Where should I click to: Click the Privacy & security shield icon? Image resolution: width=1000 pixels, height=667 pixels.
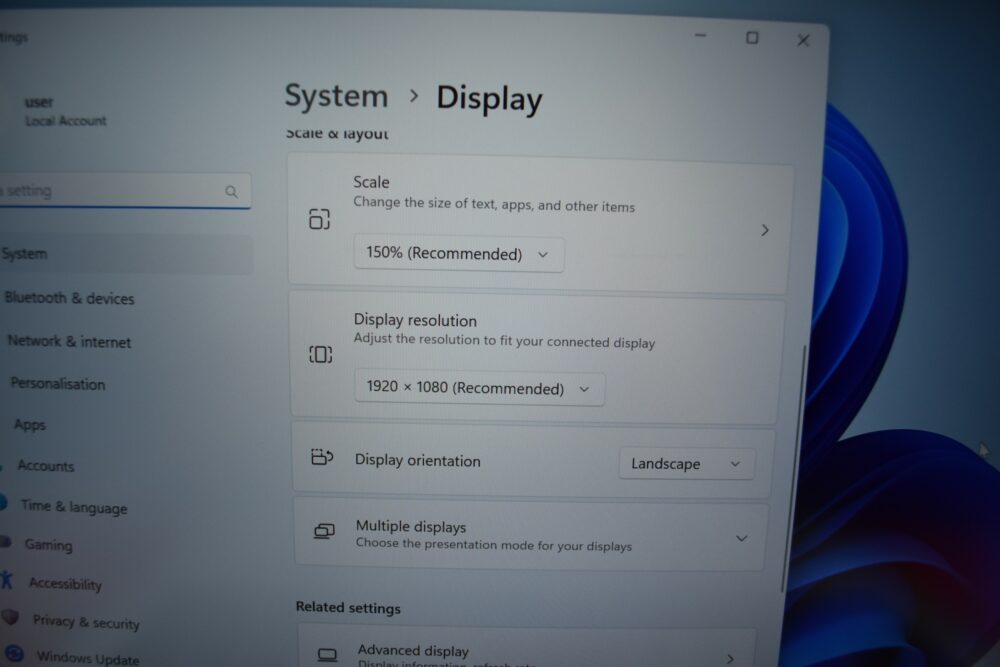10,617
